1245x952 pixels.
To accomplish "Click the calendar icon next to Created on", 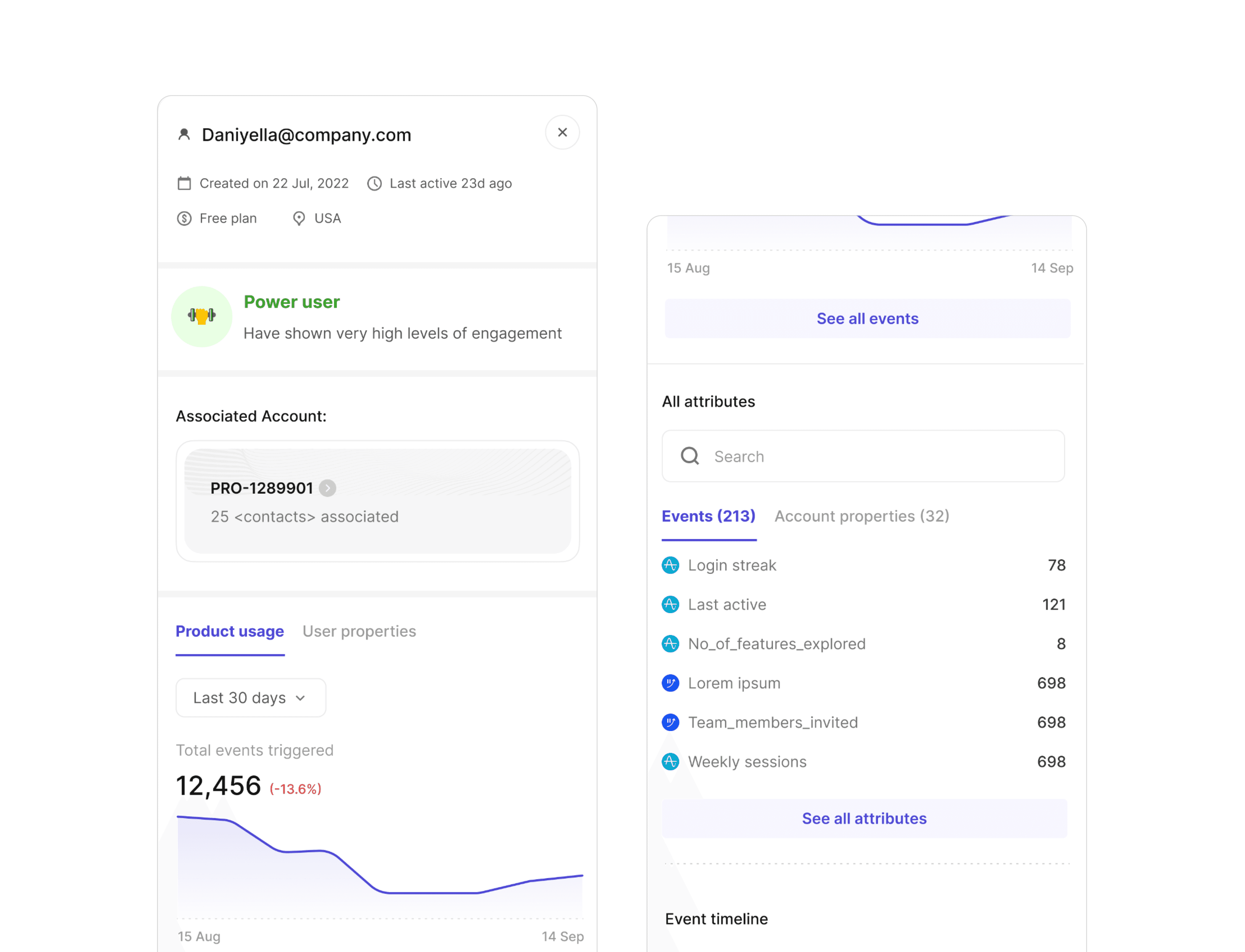I will [x=184, y=183].
